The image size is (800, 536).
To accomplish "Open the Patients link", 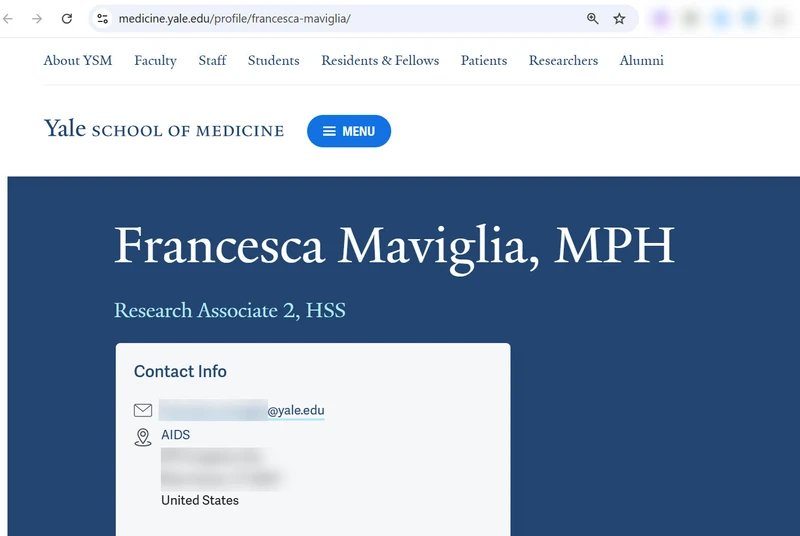I will 484,61.
